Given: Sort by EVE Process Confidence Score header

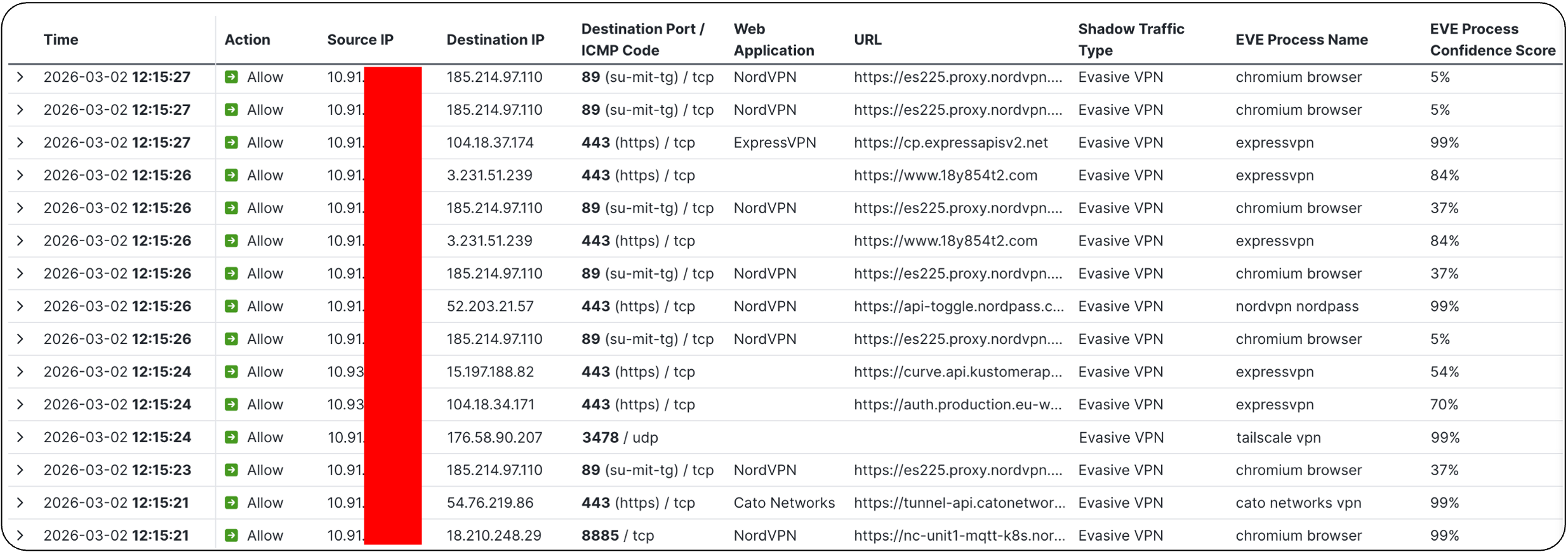Looking at the screenshot, I should [1492, 39].
